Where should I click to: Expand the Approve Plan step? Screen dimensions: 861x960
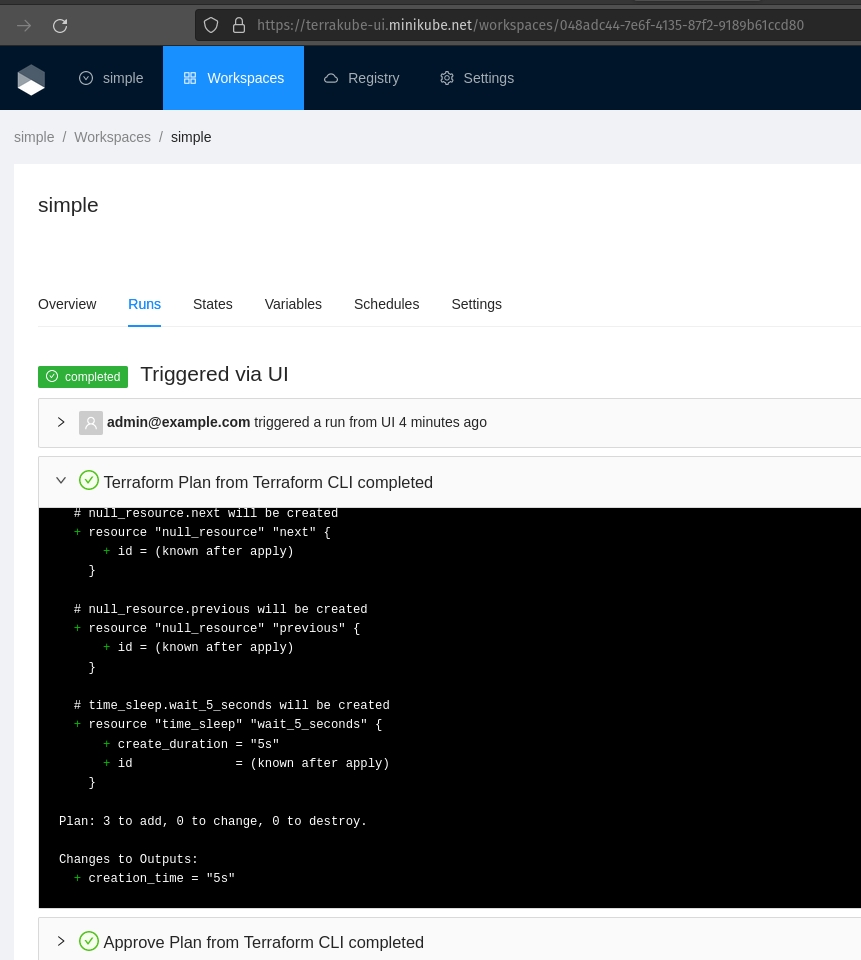(61, 941)
